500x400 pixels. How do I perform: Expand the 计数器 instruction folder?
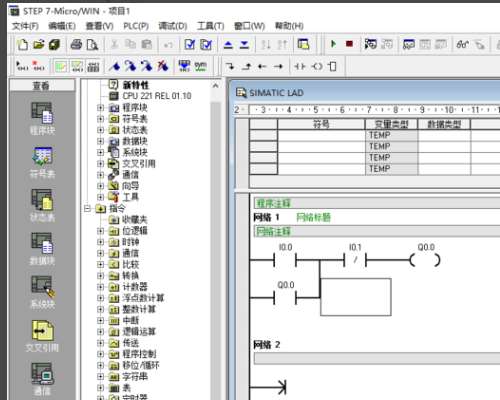(x=100, y=287)
